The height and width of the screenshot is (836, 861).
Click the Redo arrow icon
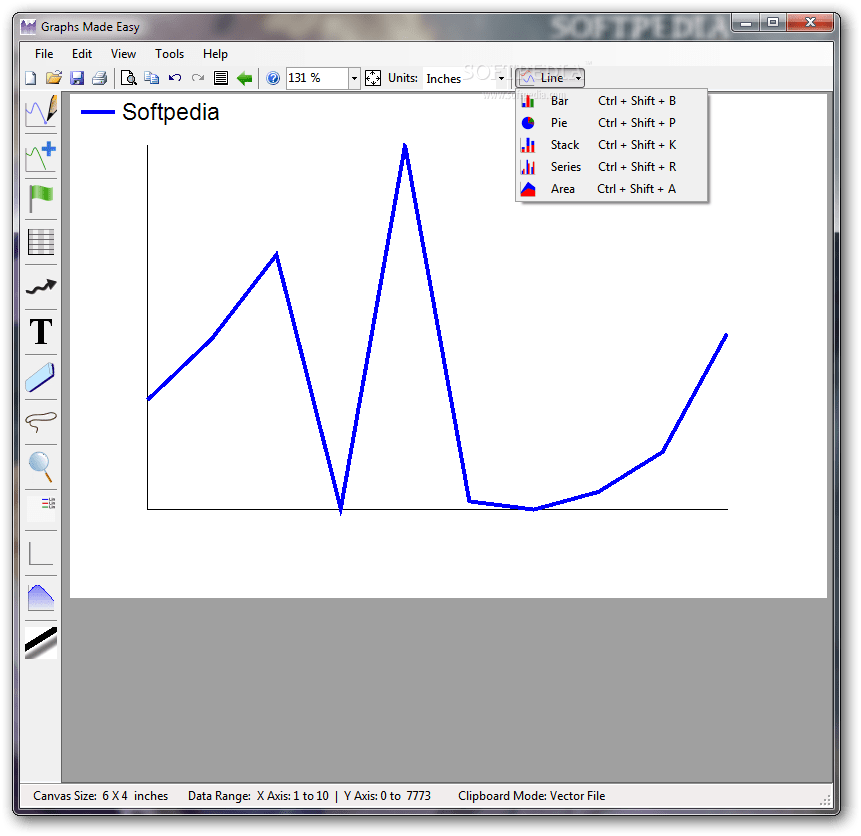pos(198,78)
